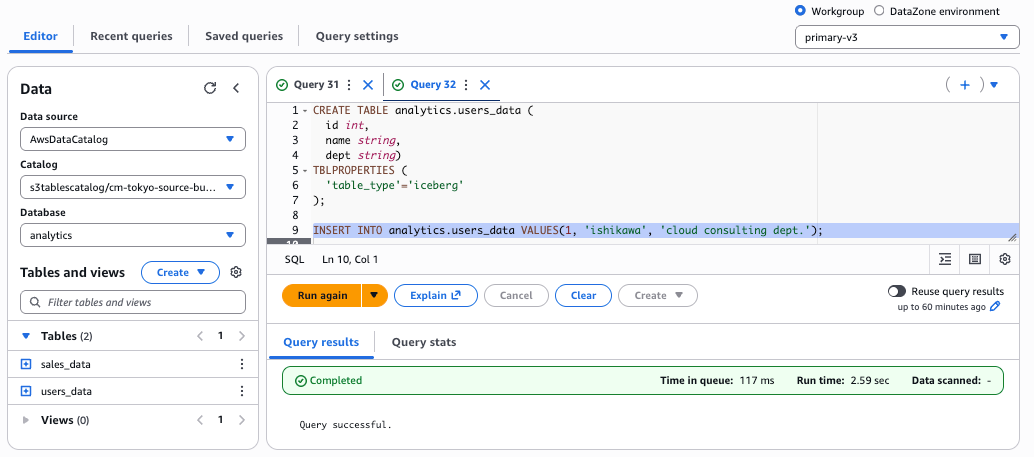Toggle Reuse query results switch
Image resolution: width=1034 pixels, height=457 pixels.
(897, 291)
